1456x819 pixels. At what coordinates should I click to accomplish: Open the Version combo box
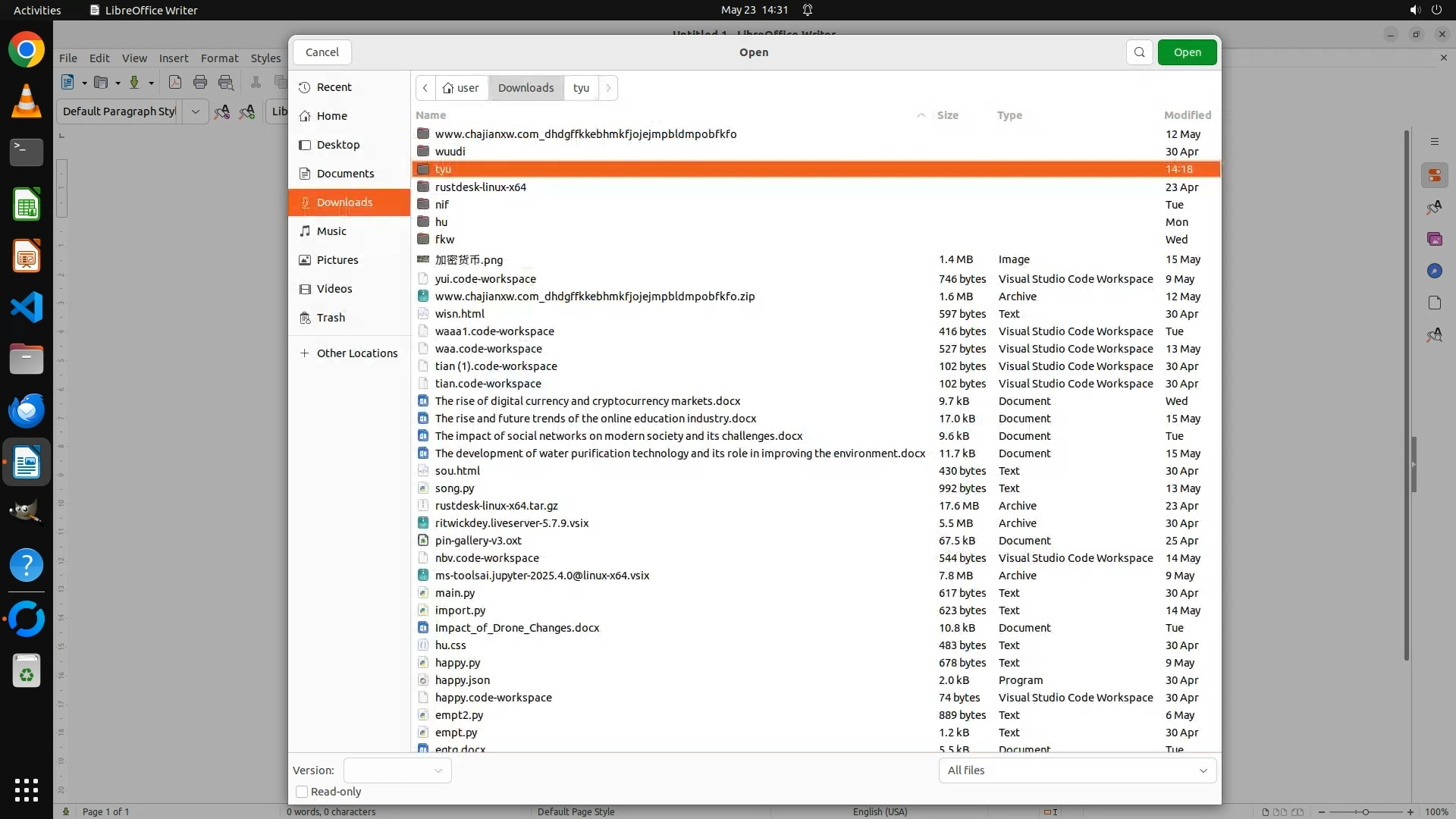click(x=397, y=770)
